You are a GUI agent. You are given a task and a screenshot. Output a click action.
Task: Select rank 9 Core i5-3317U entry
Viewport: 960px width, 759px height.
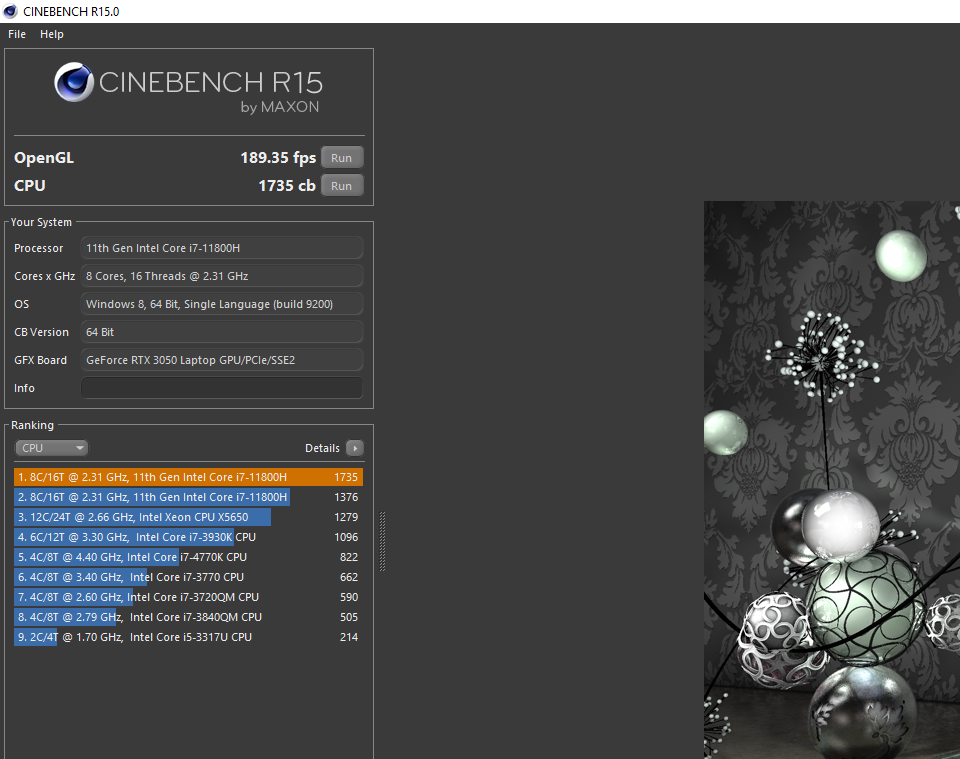coord(189,637)
